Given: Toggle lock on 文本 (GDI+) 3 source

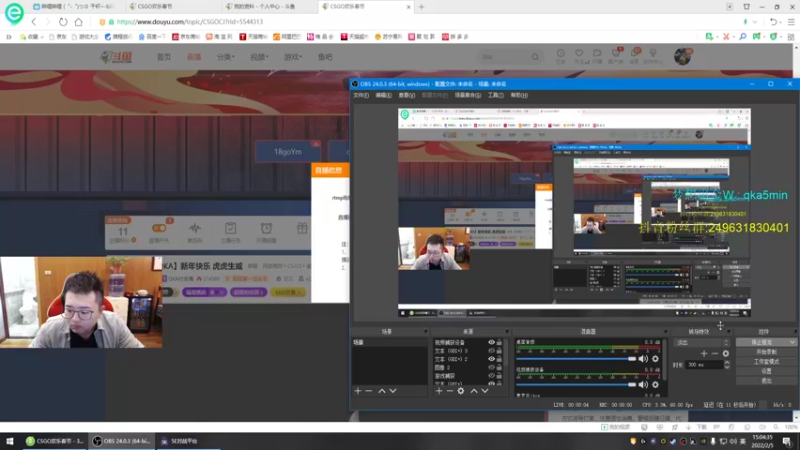Looking at the screenshot, I should click(499, 351).
